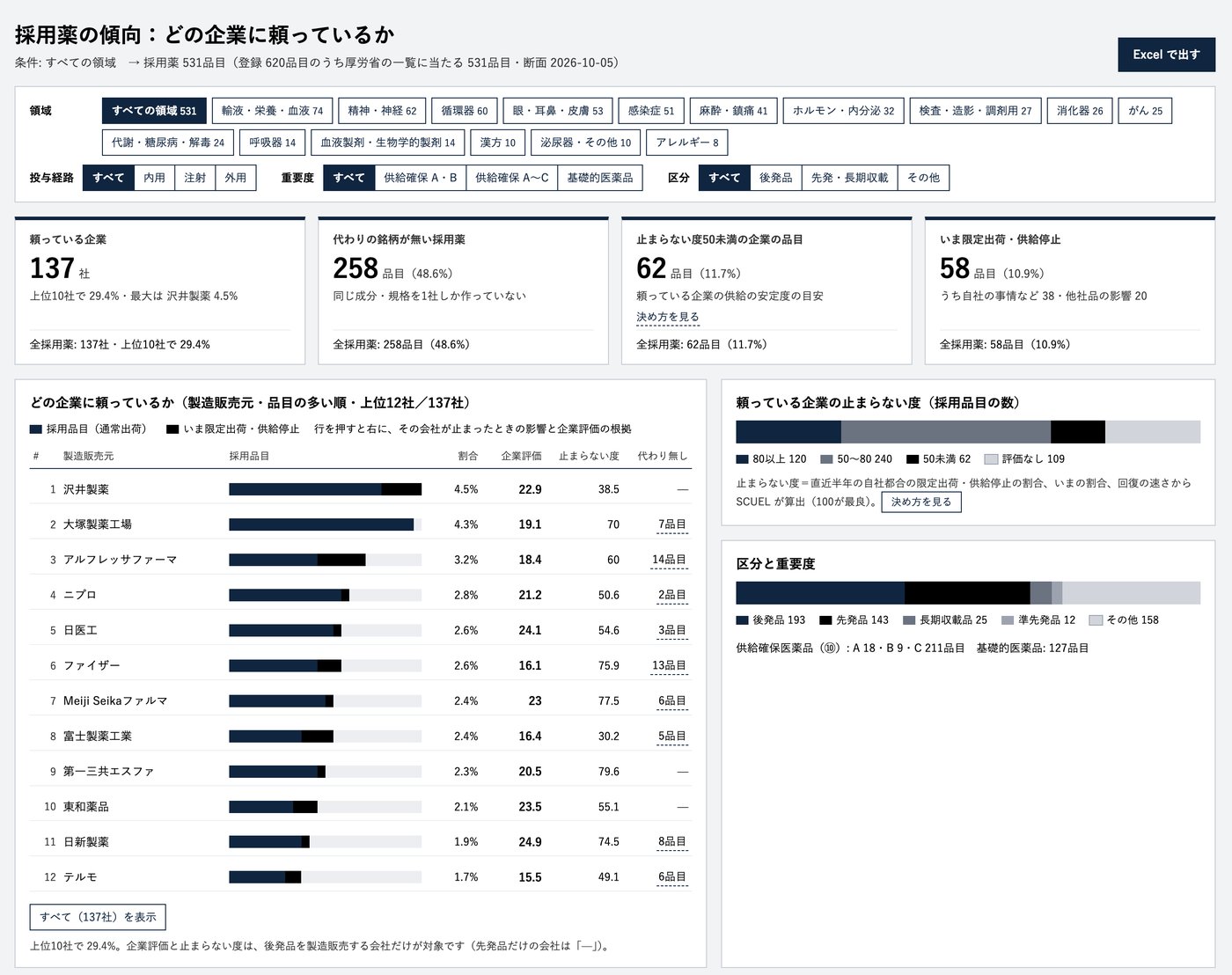The image size is (1232, 975).
Task: Select the テルモ company row
Action: coord(360,876)
